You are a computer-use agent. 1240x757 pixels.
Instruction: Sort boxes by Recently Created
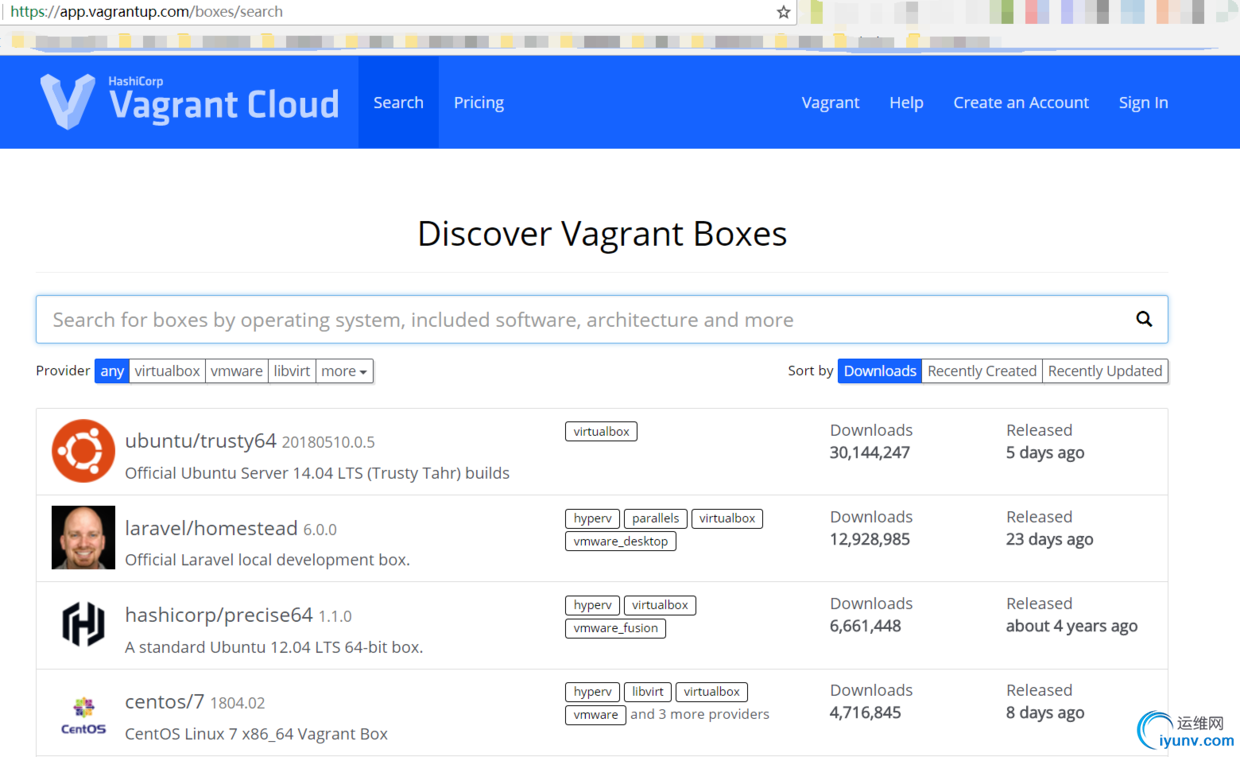tap(982, 371)
